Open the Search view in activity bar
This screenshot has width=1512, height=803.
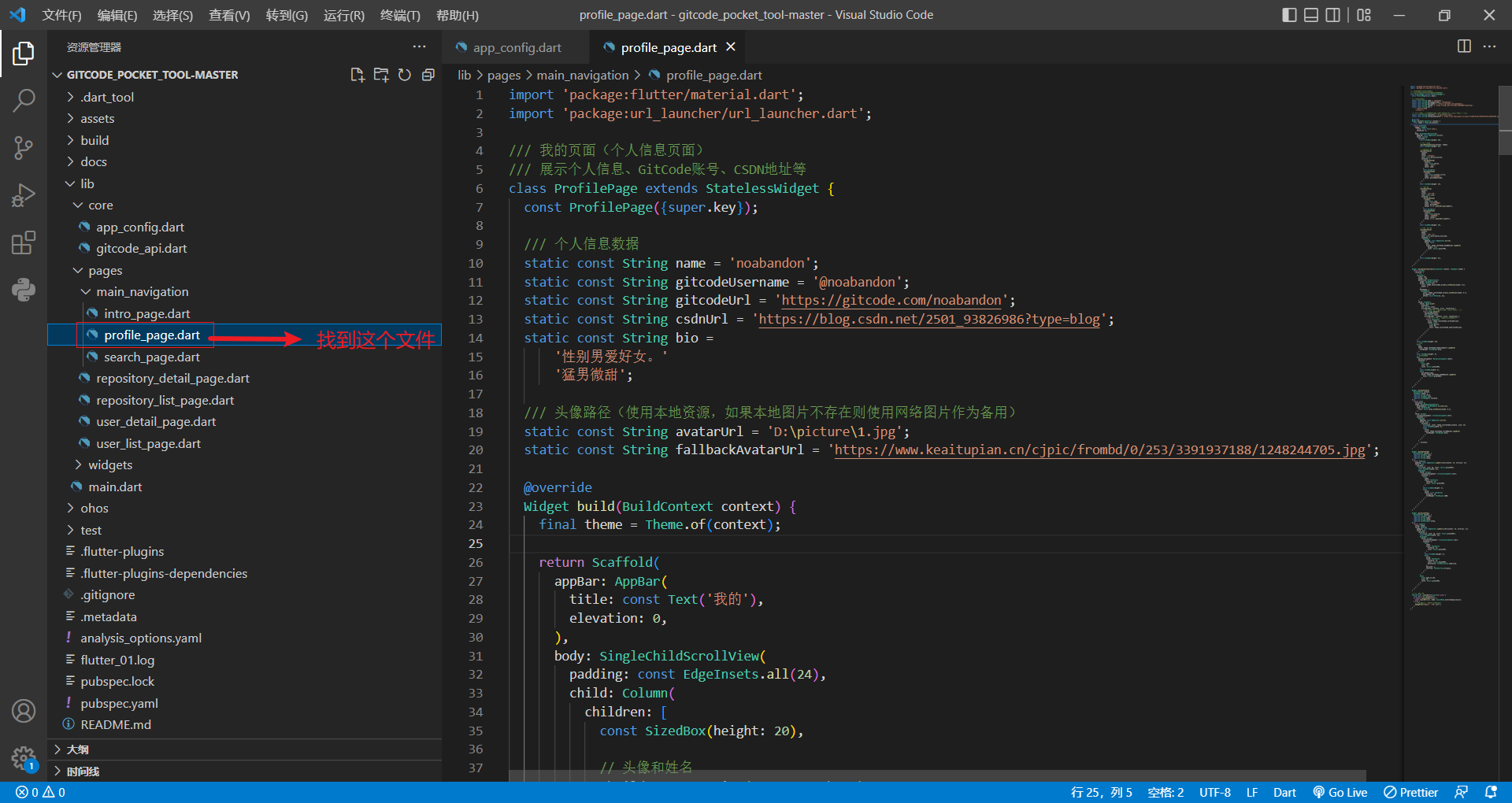(x=24, y=100)
